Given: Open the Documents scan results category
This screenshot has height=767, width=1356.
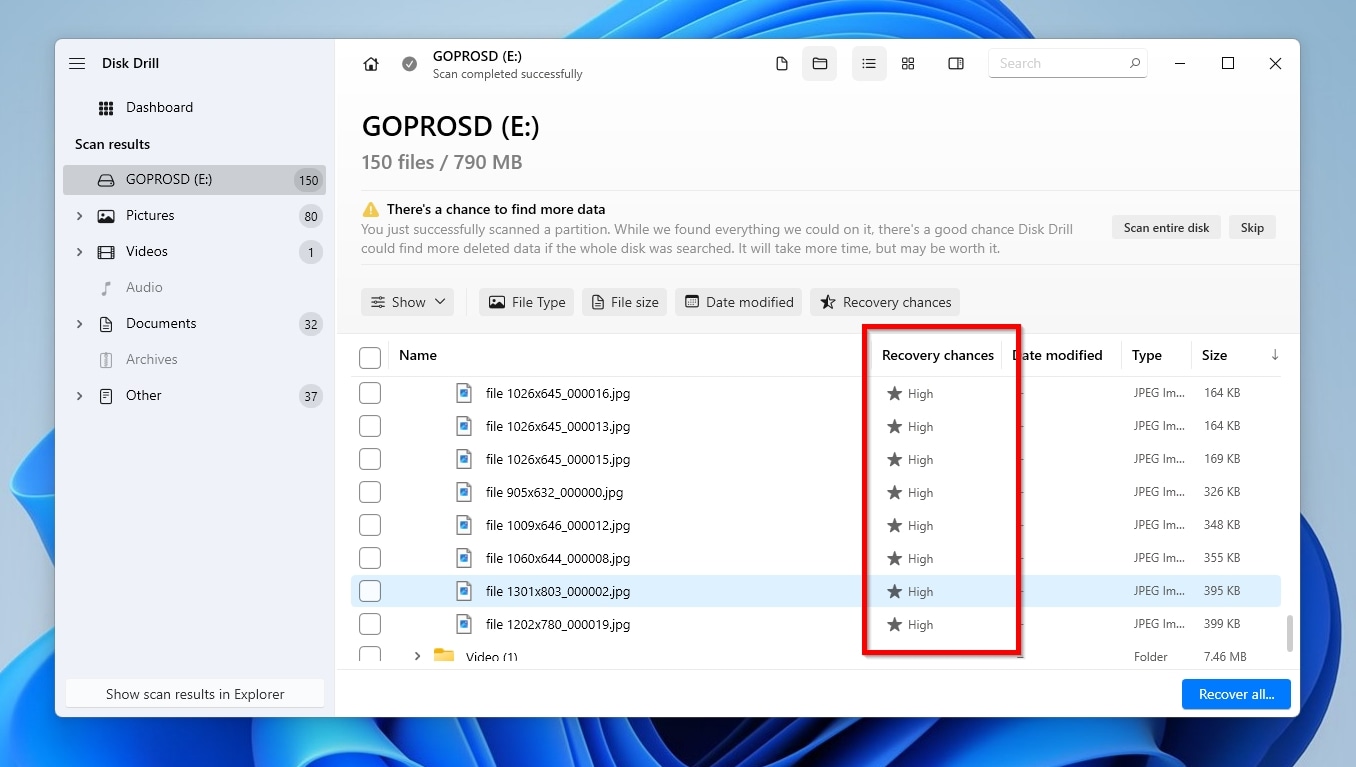Looking at the screenshot, I should pyautogui.click(x=160, y=324).
